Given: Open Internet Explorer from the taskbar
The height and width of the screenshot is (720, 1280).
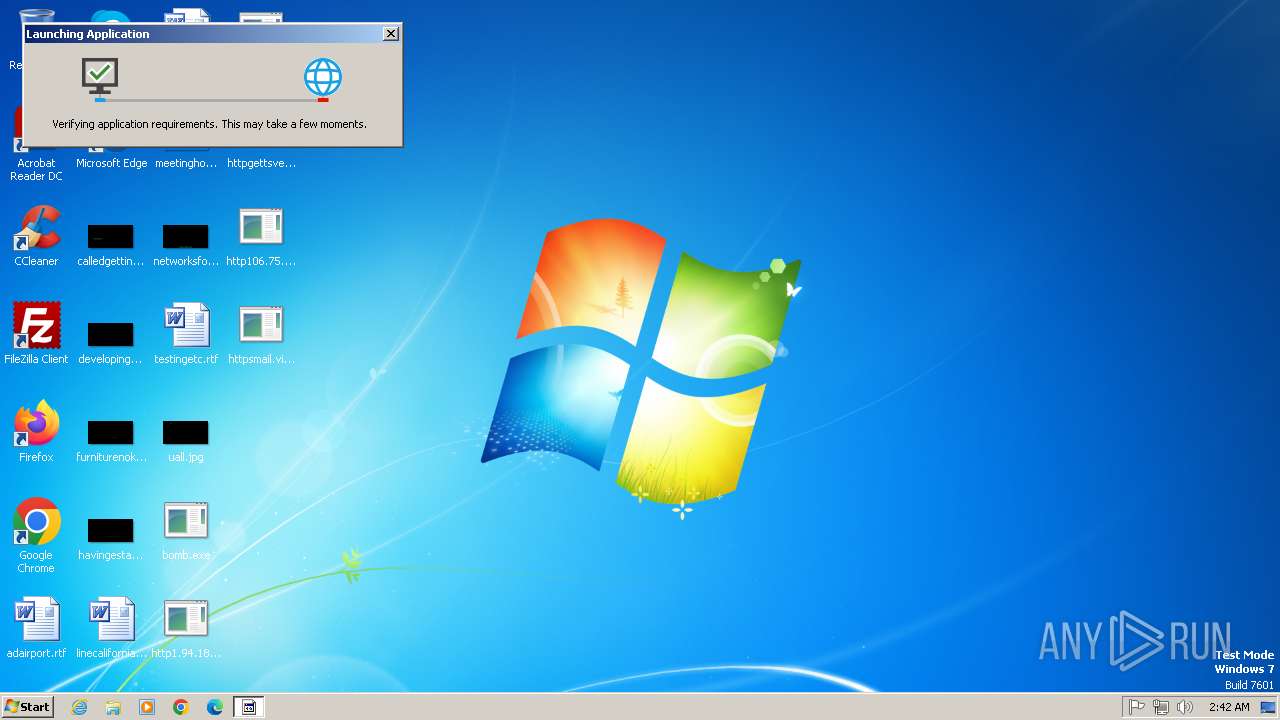Looking at the screenshot, I should (80, 707).
